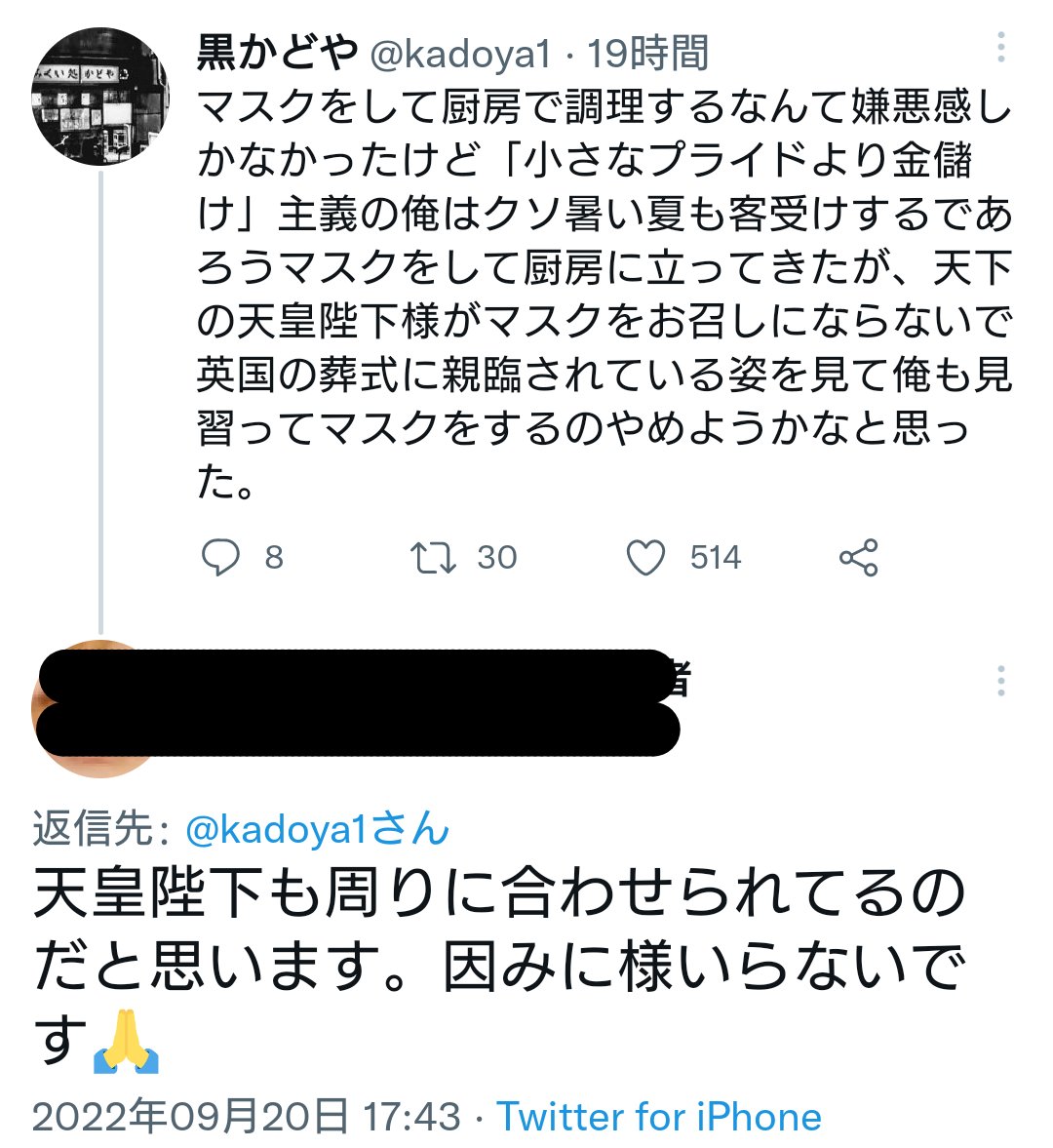Click the like count 514
This screenshot has width=1053, height=1148.
[x=716, y=558]
